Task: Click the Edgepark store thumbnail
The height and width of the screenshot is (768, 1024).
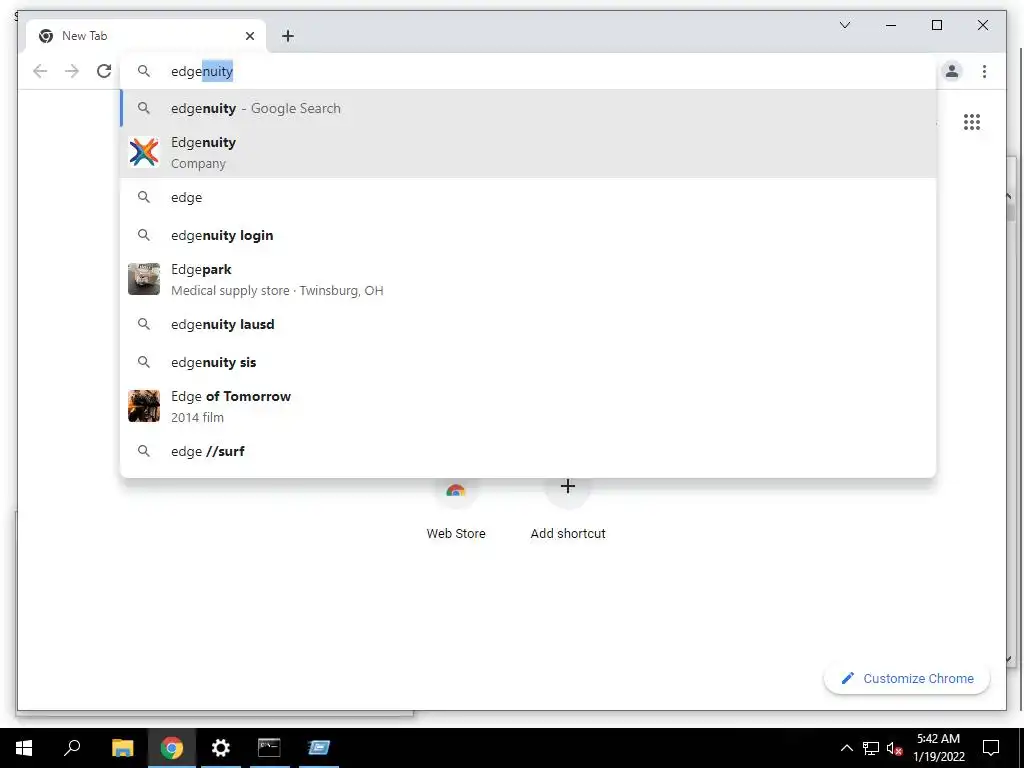Action: coord(144,279)
